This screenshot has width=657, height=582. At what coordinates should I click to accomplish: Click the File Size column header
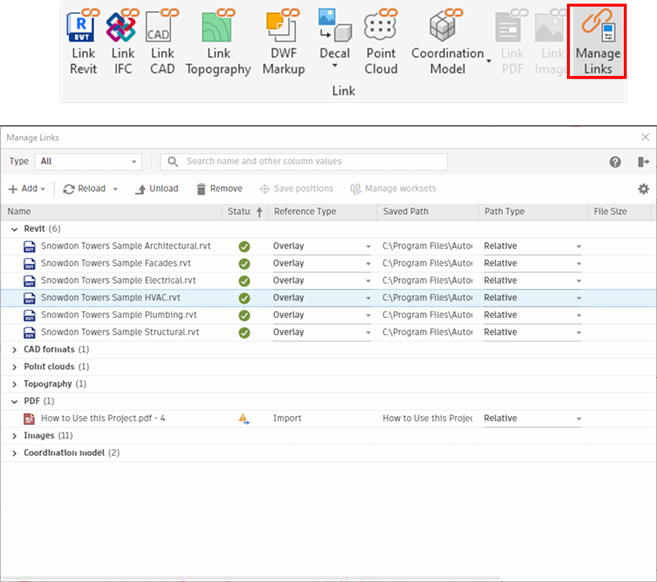[619, 212]
